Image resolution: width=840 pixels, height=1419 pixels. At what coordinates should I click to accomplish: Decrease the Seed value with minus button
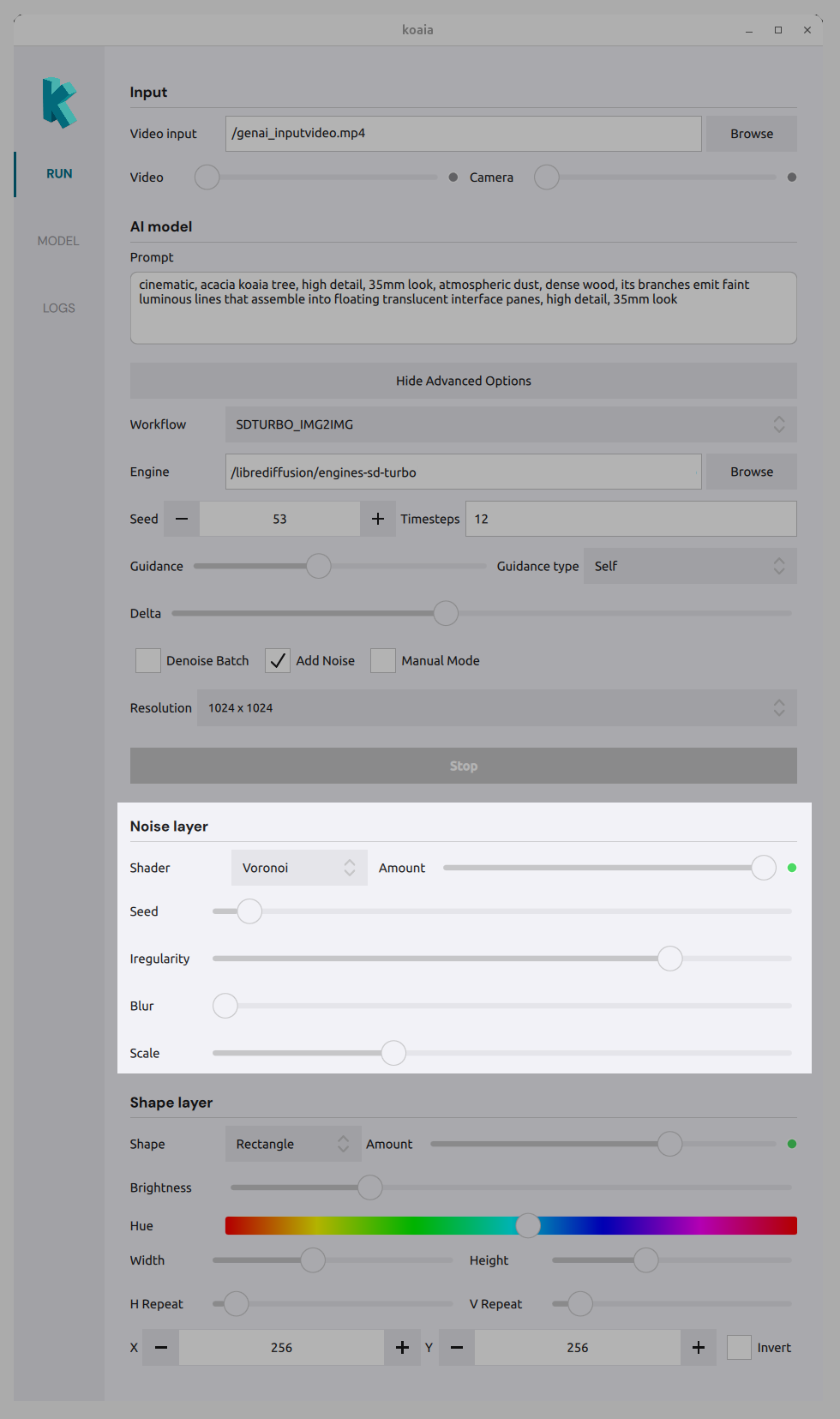[182, 519]
